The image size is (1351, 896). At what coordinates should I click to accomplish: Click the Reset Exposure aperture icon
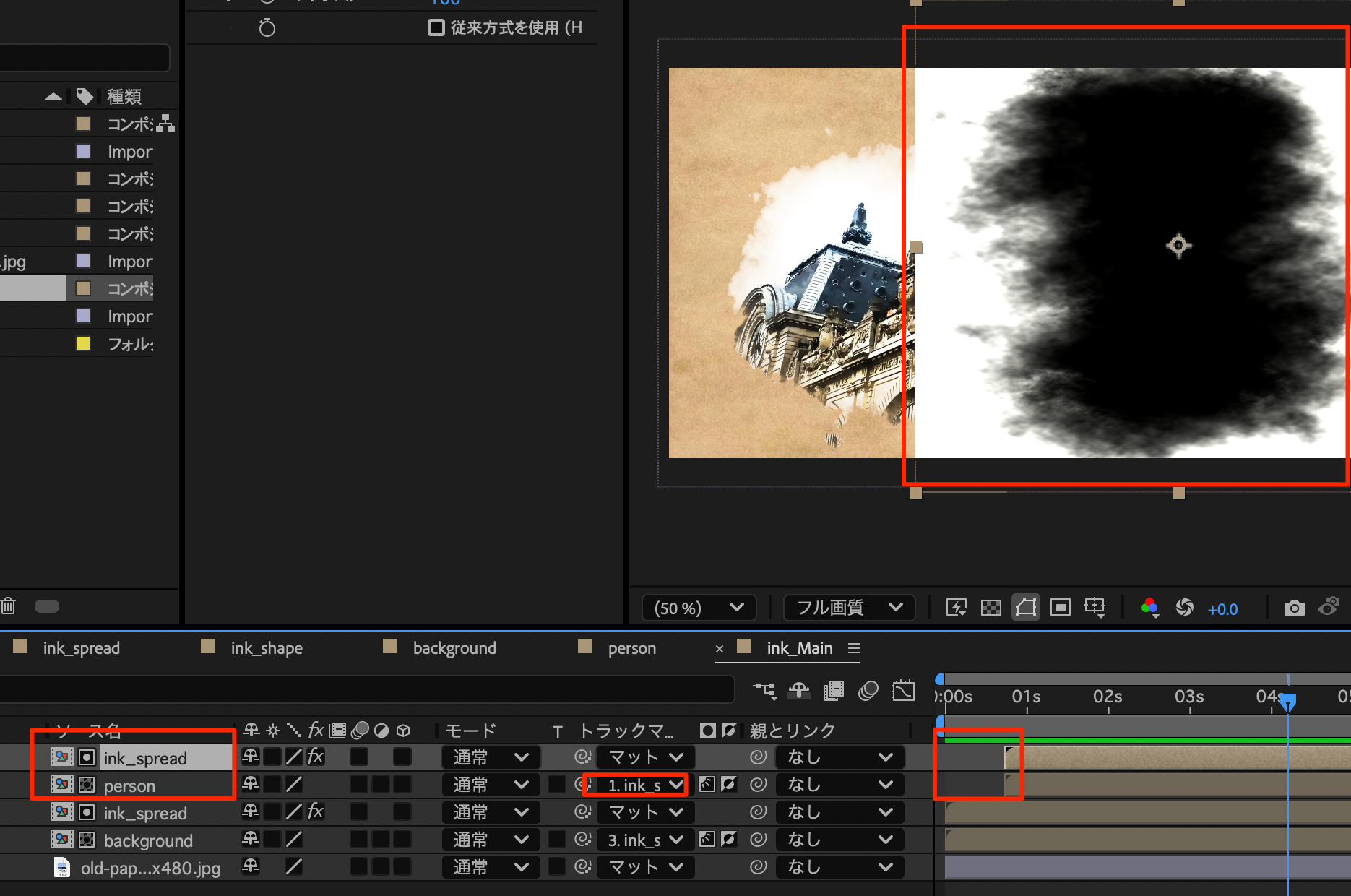[x=1184, y=608]
